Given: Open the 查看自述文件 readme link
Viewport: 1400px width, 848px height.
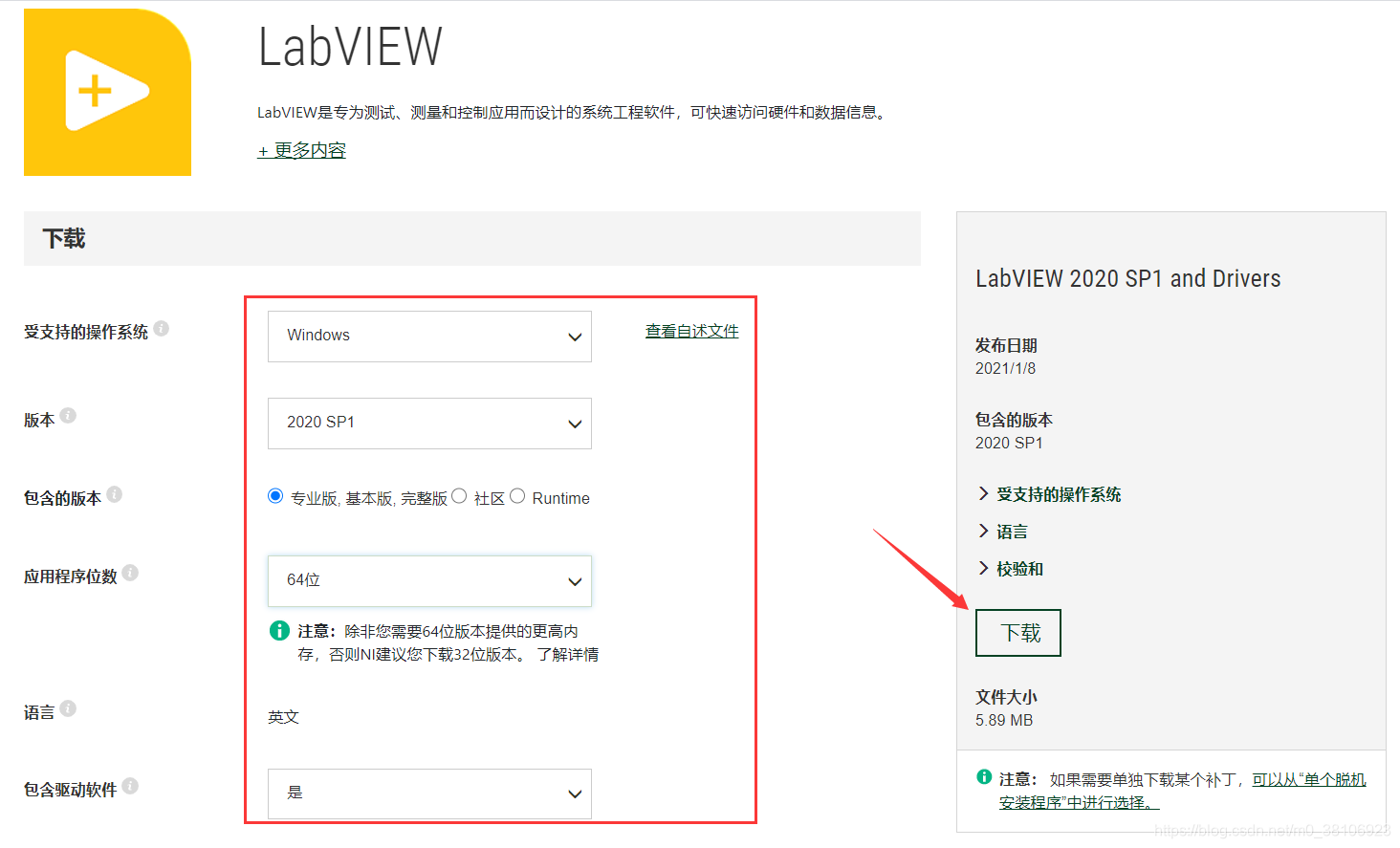Looking at the screenshot, I should pos(692,331).
